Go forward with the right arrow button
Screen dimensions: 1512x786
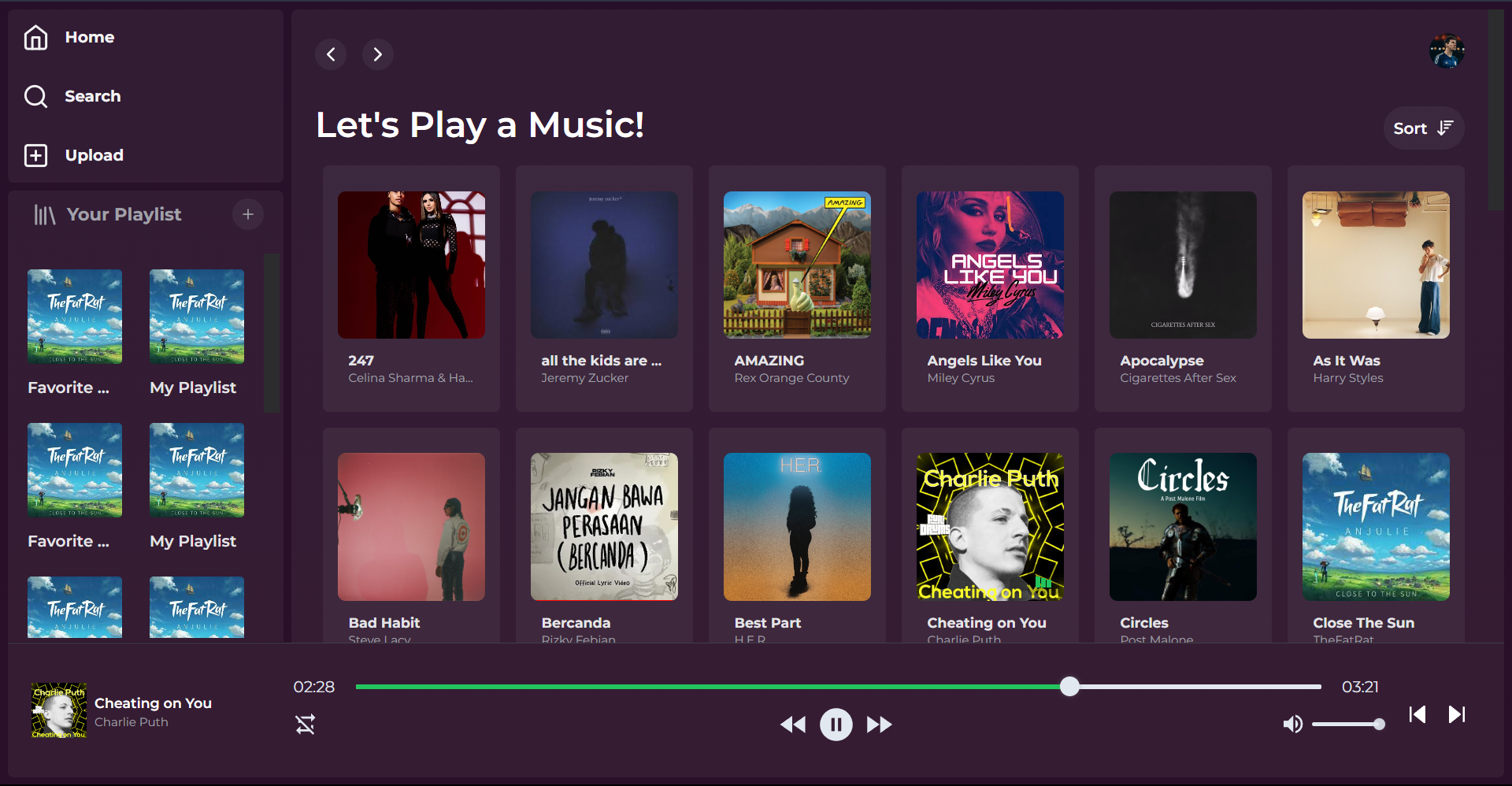click(x=378, y=54)
